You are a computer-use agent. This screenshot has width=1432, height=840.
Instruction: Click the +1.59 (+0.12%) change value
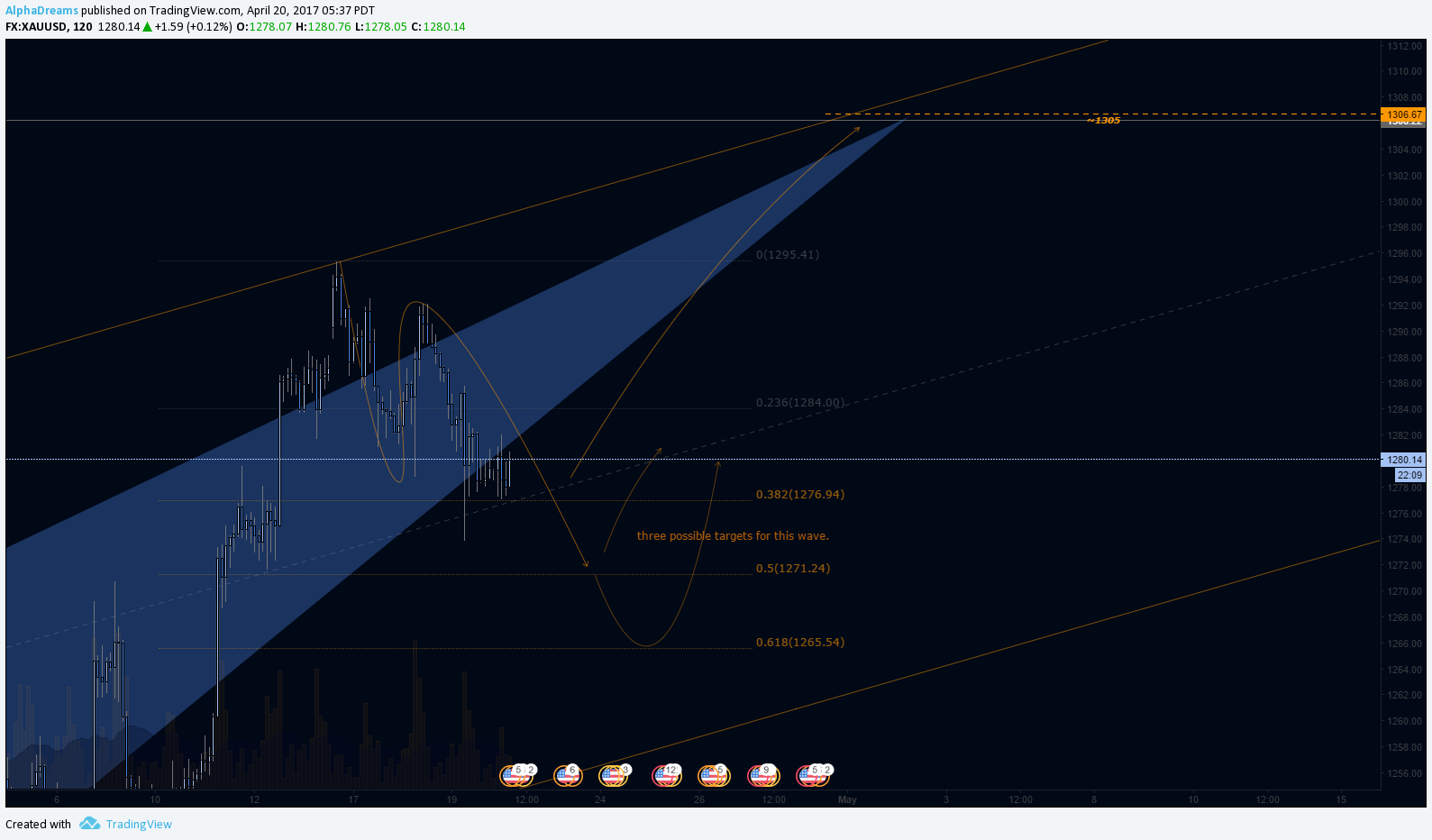coord(193,26)
